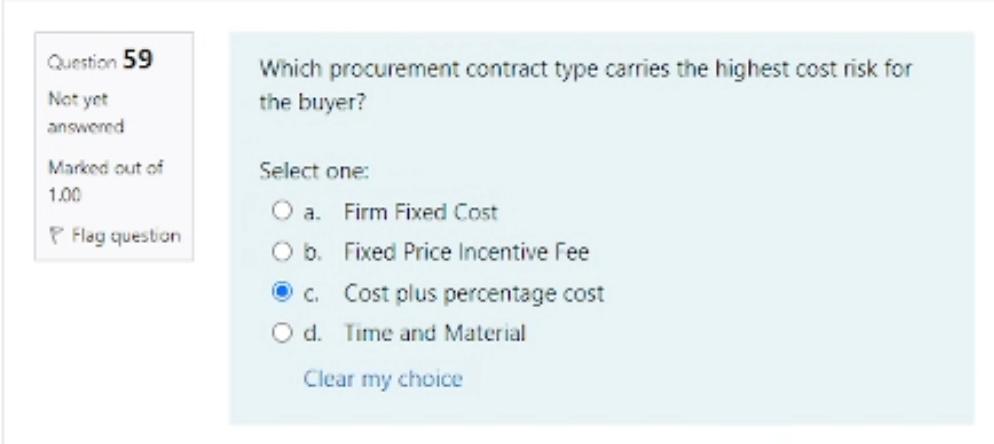Screen dimensions: 994x444
Task: Select radio button for option b
Action: click(x=281, y=254)
